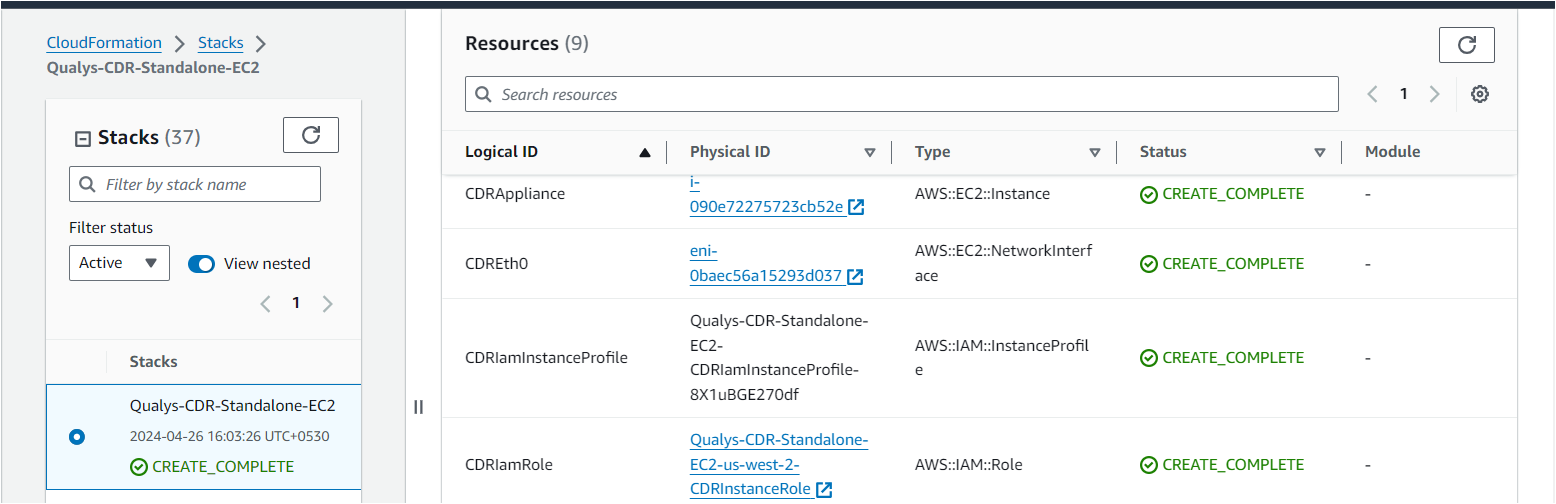Navigate to CloudFormation breadcrumb
This screenshot has width=1556, height=504.
coord(104,43)
